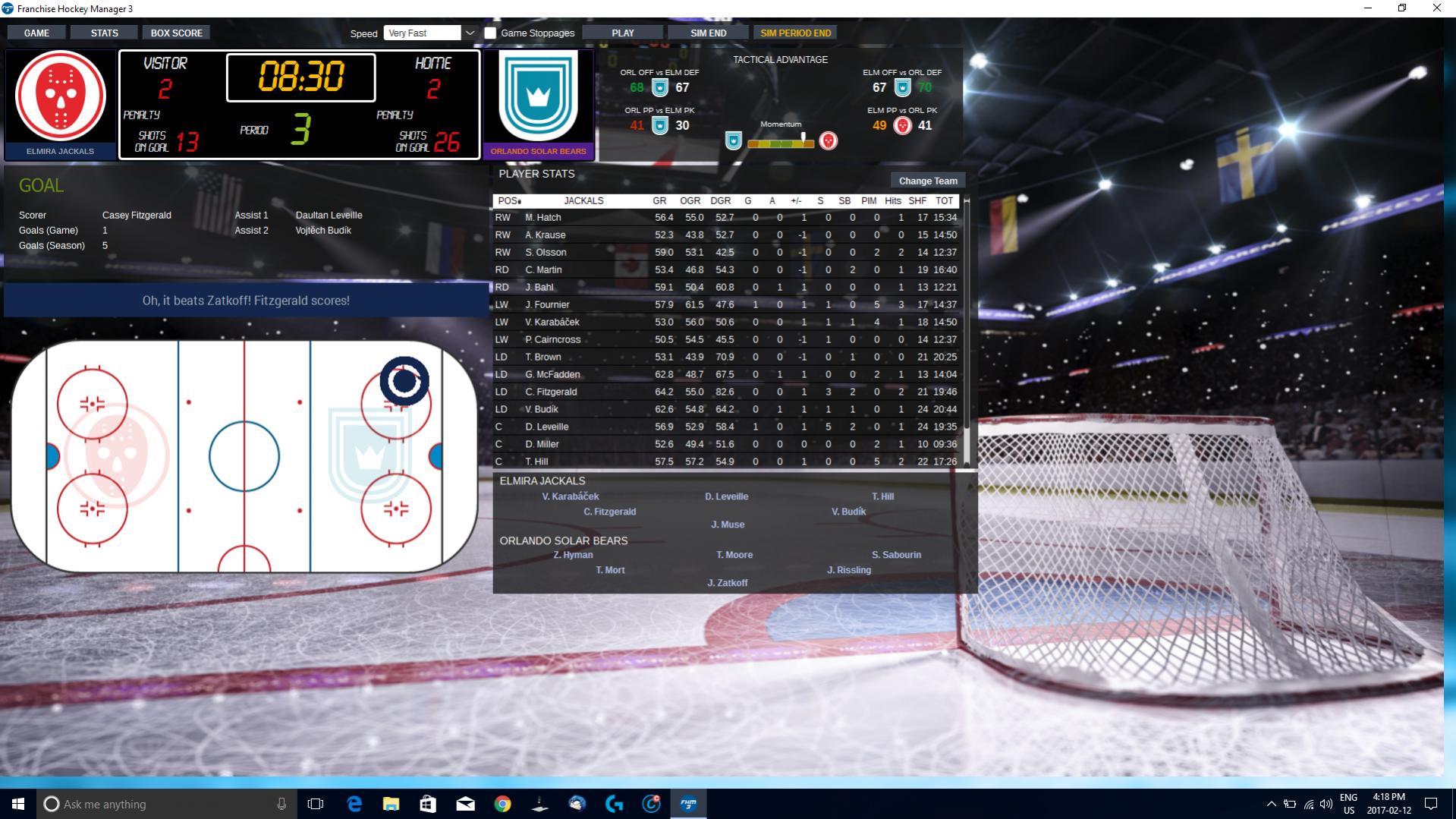Click the puck marker on the rink

tap(404, 381)
